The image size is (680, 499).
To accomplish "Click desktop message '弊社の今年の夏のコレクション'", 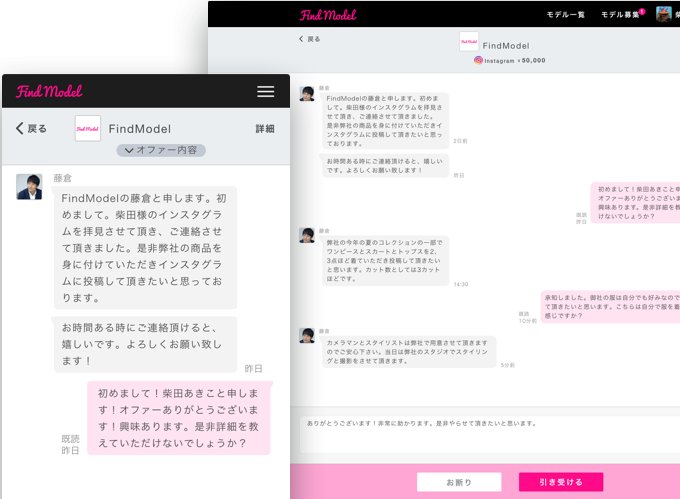I will [x=386, y=261].
